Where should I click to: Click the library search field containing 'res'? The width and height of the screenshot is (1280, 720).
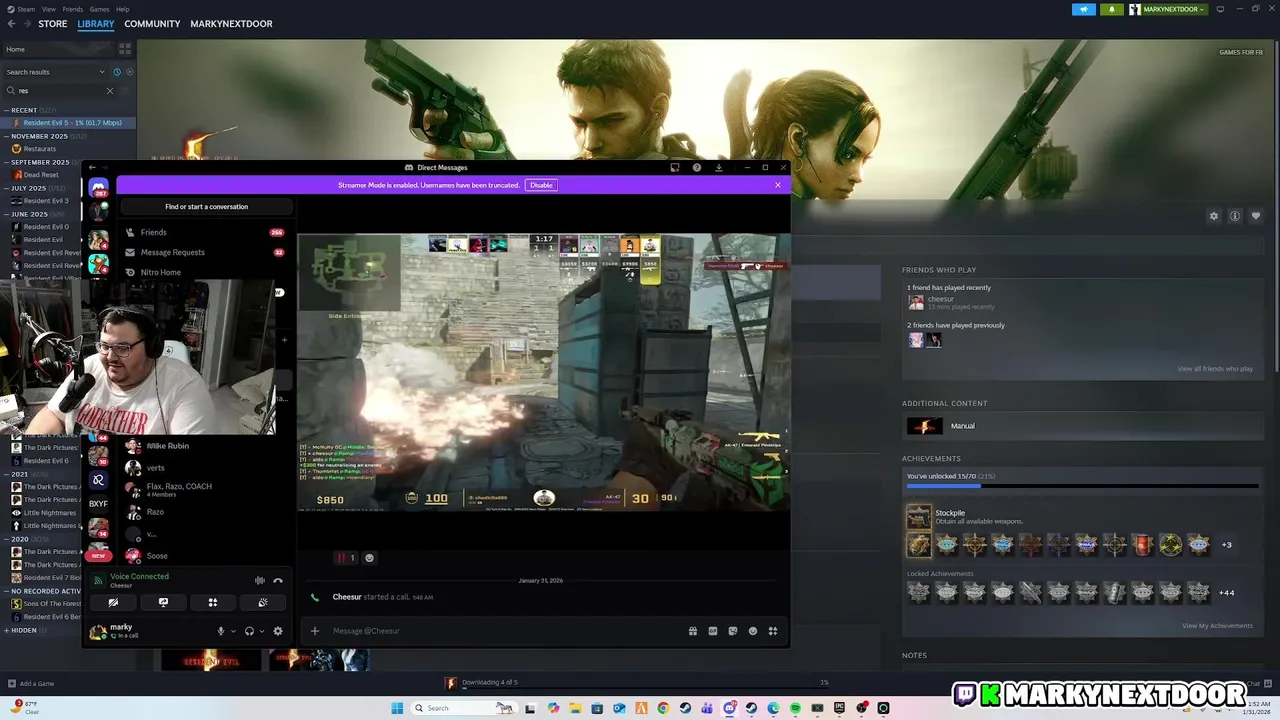point(59,91)
